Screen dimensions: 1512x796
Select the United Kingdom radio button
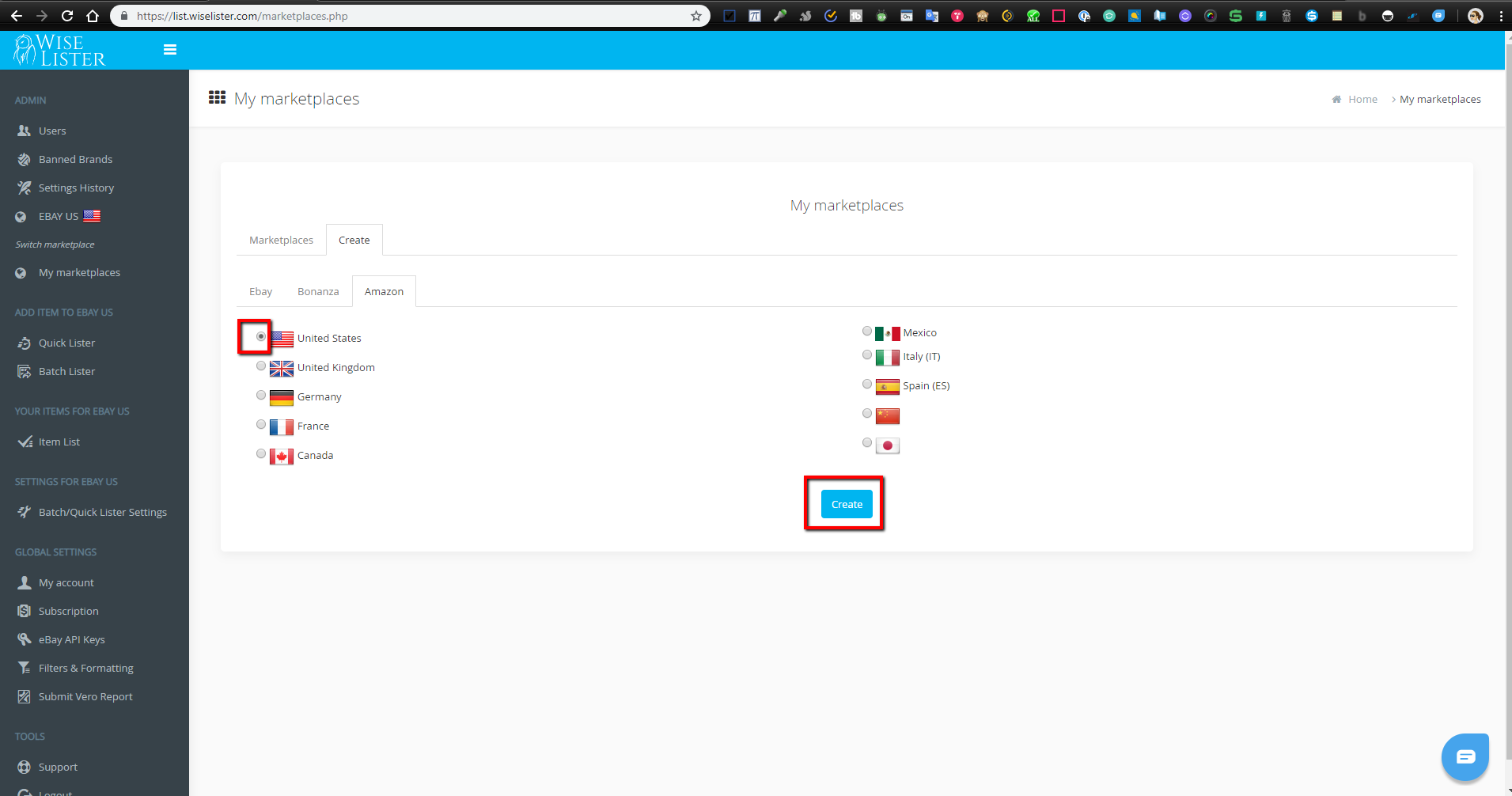click(261, 366)
